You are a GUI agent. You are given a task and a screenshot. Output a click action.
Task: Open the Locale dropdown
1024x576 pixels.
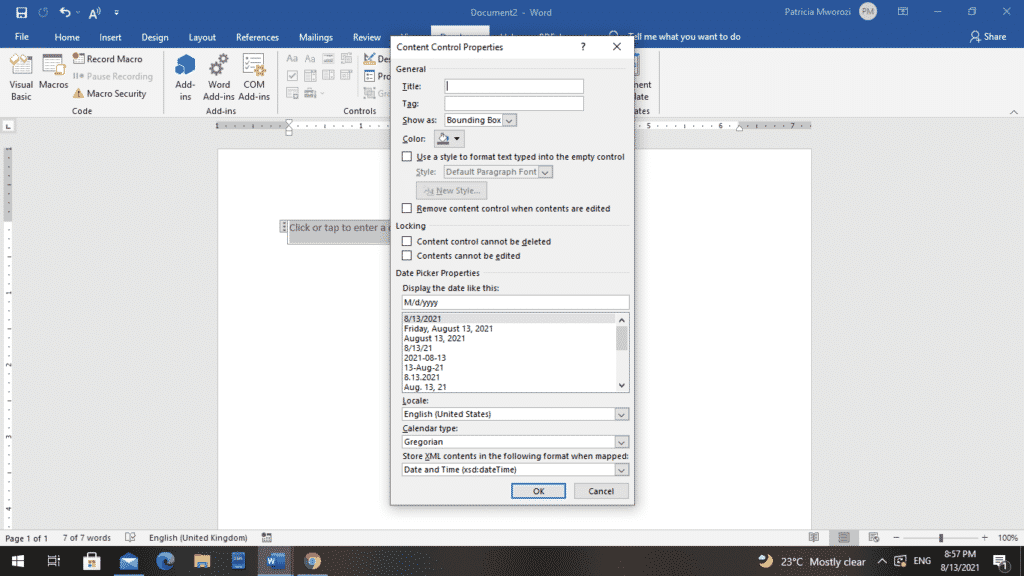(x=620, y=413)
